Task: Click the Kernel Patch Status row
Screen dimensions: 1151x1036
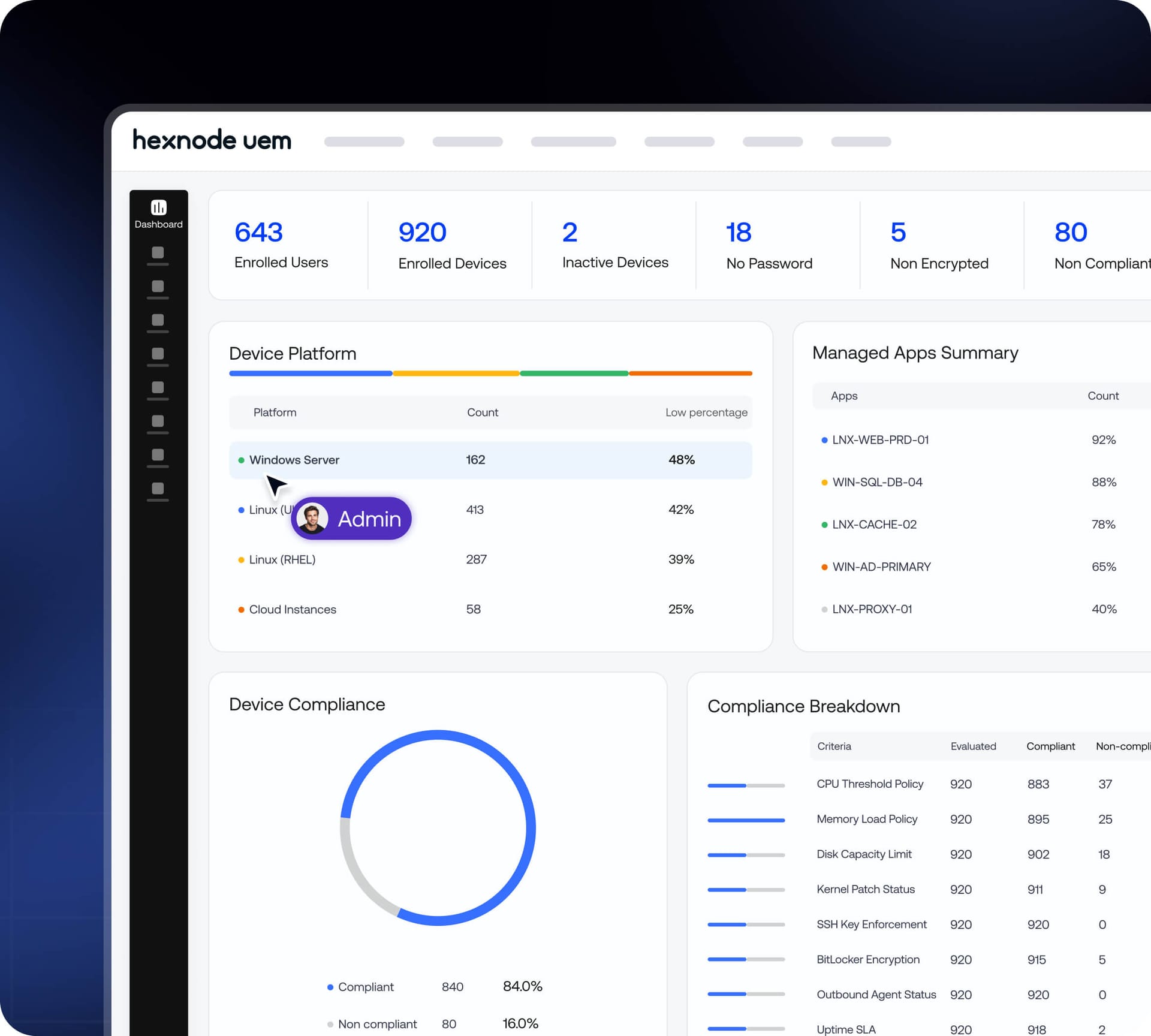Action: [x=929, y=889]
